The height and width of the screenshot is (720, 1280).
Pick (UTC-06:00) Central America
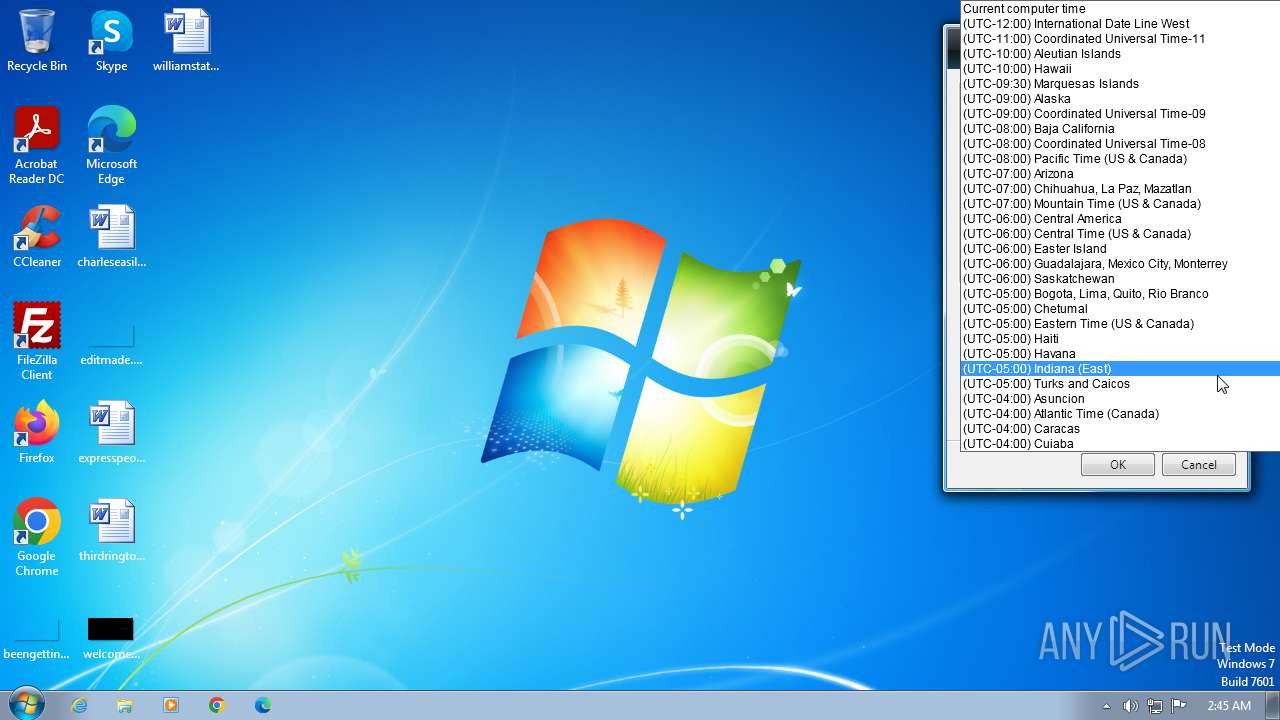click(x=1121, y=219)
